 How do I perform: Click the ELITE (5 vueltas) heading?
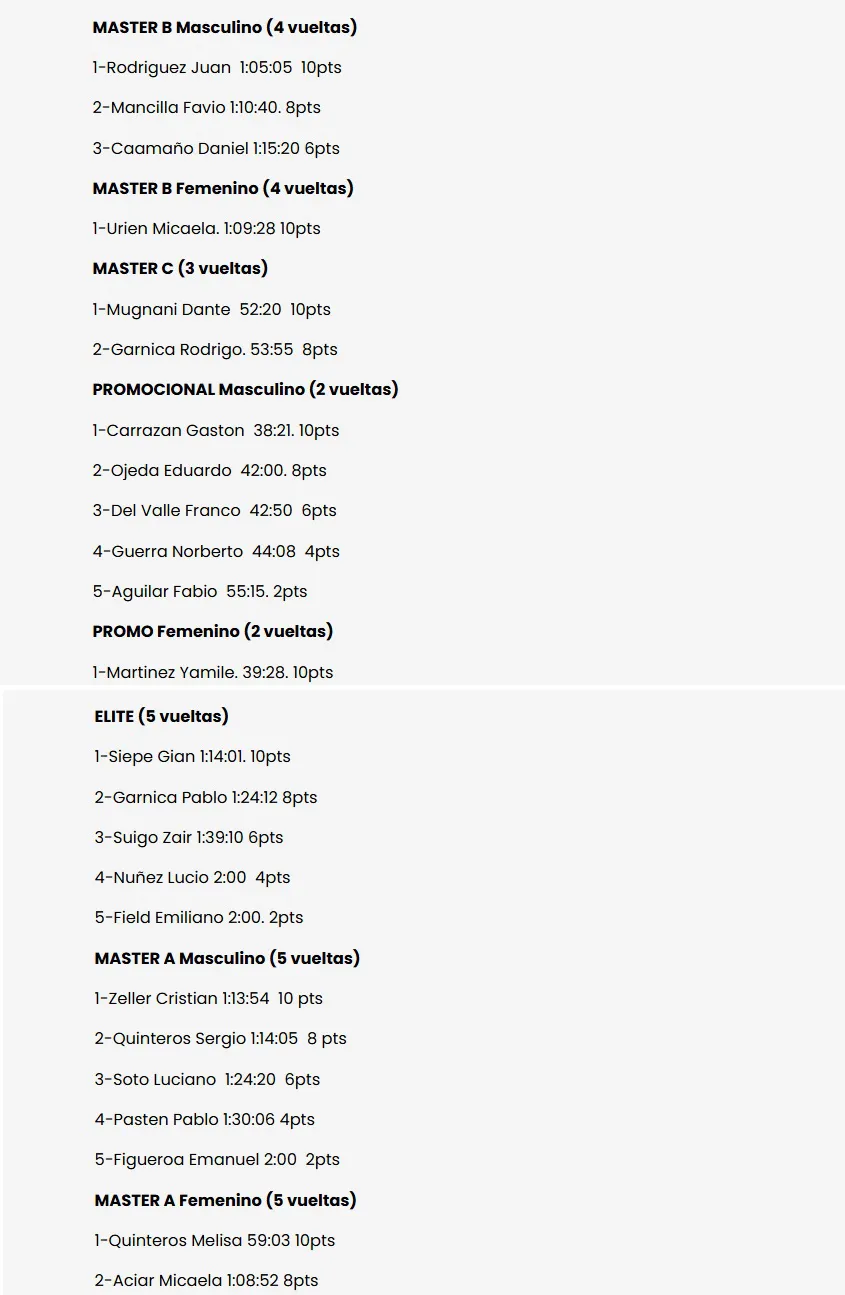pyautogui.click(x=161, y=716)
